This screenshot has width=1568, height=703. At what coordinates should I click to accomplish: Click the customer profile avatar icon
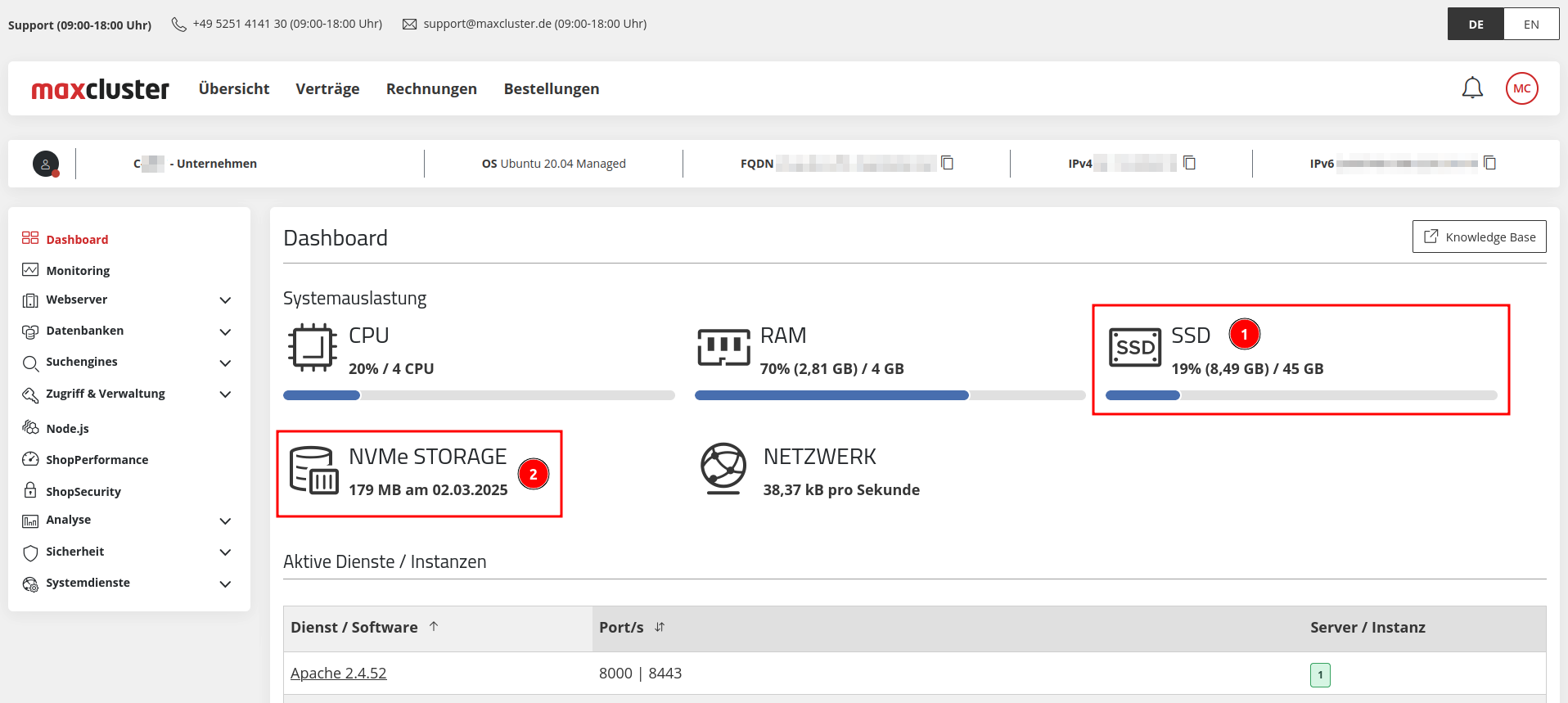tap(46, 164)
